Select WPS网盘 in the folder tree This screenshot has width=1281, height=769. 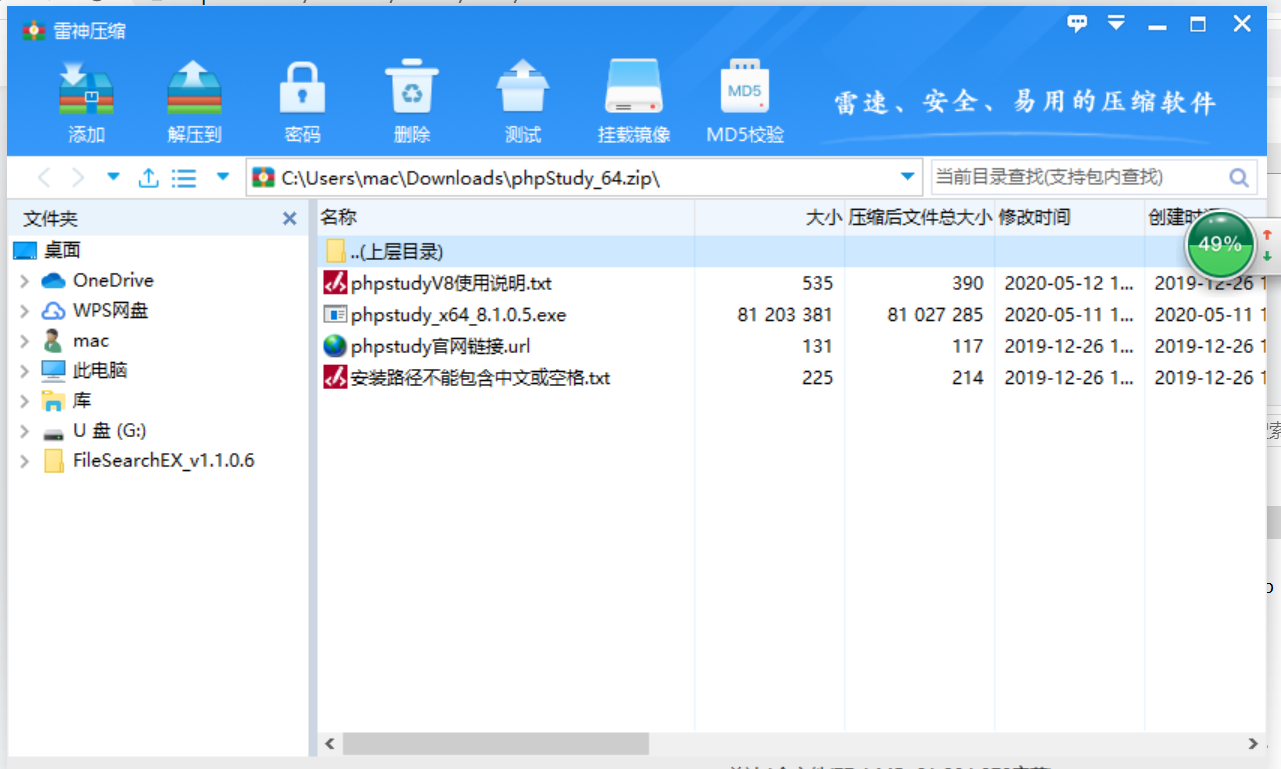click(x=110, y=311)
